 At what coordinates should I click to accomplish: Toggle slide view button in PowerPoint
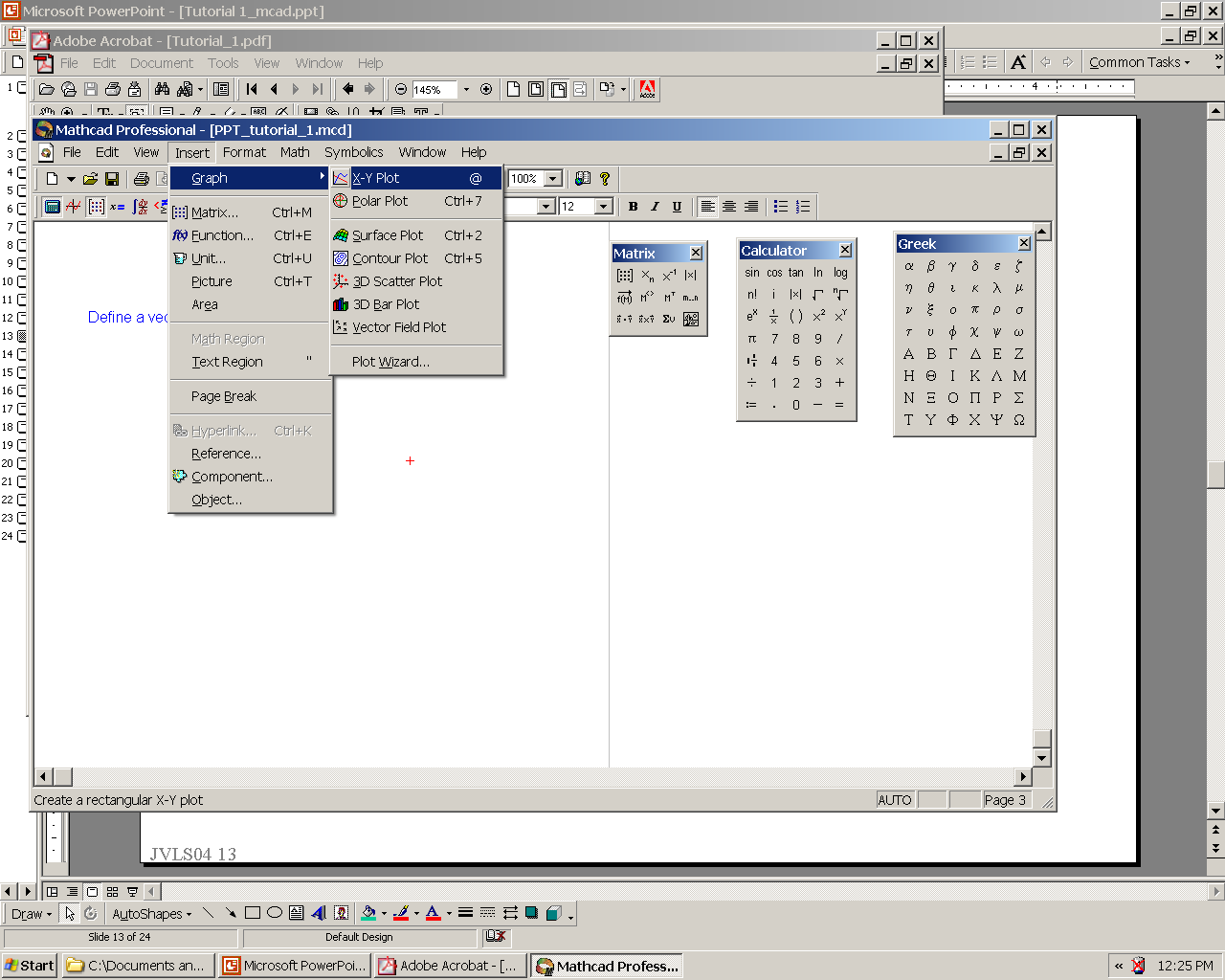(x=92, y=891)
